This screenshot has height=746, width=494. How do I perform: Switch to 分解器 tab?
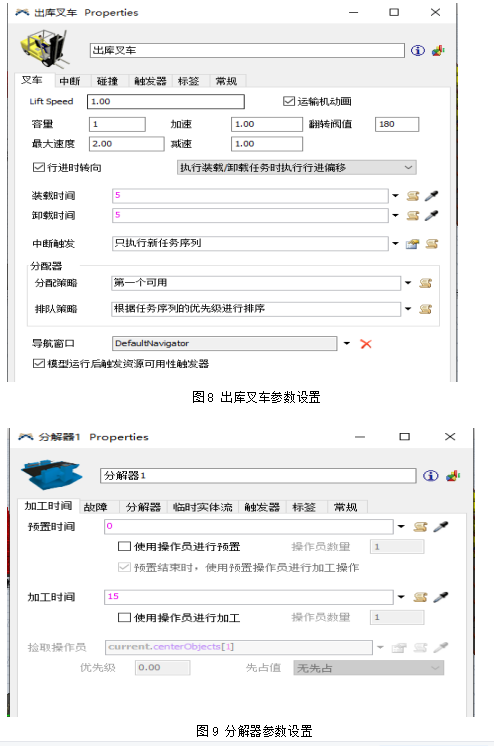click(x=143, y=507)
